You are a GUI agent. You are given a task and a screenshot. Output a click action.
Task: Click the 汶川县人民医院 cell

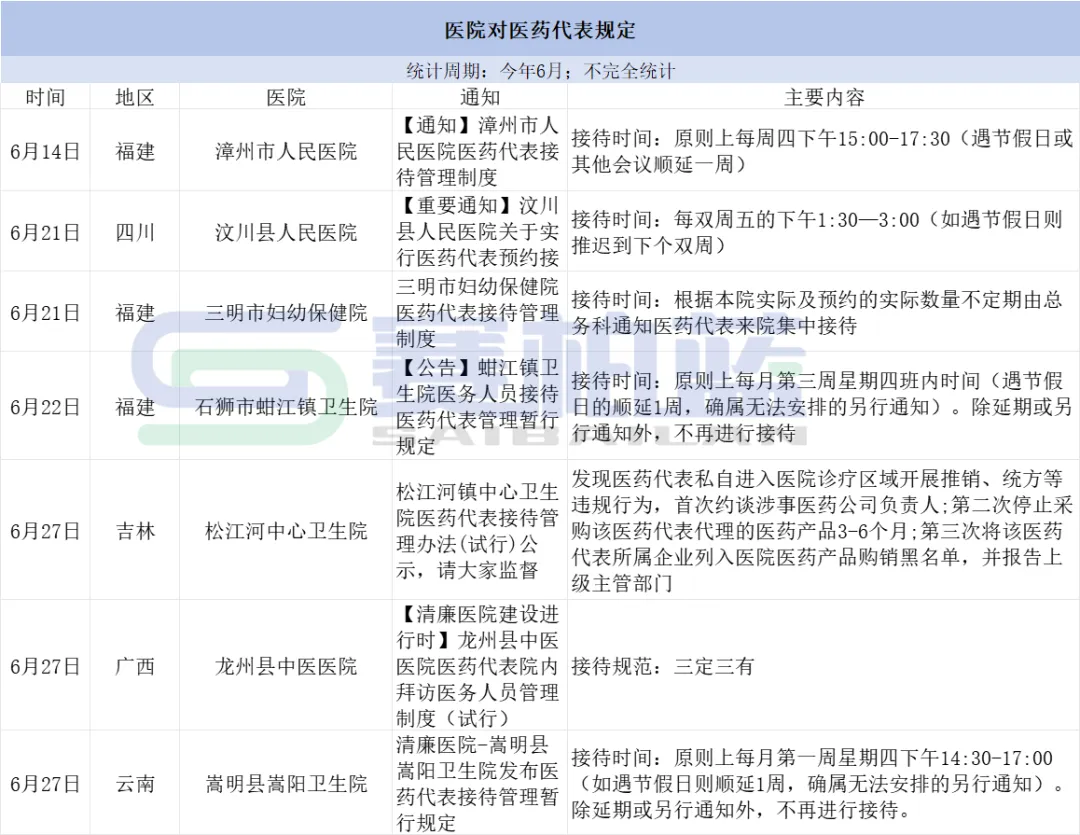(286, 232)
